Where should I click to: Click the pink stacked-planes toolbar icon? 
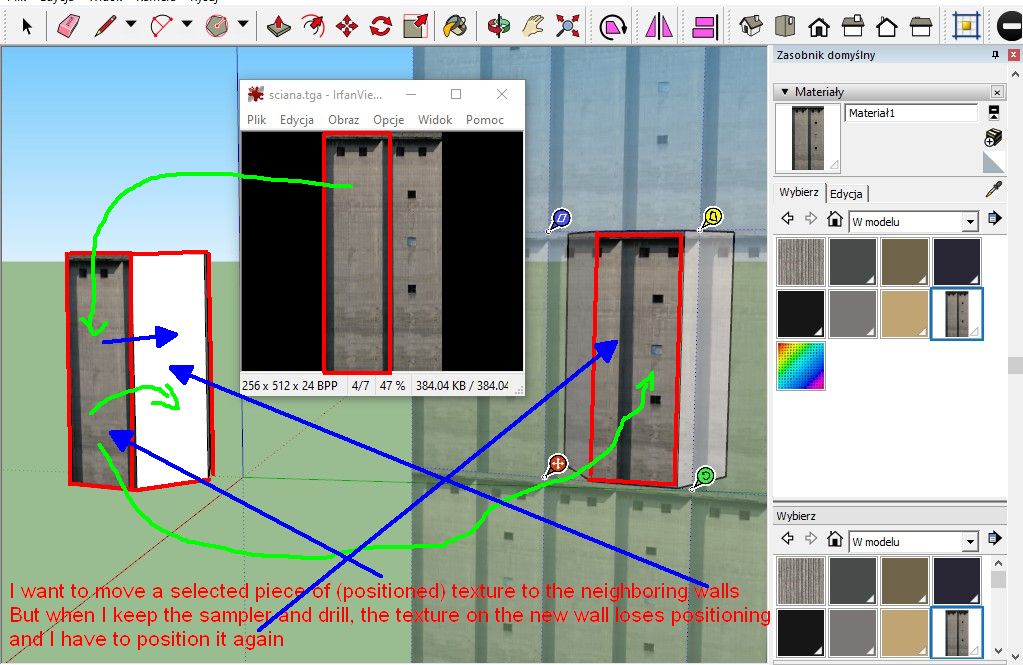[705, 26]
